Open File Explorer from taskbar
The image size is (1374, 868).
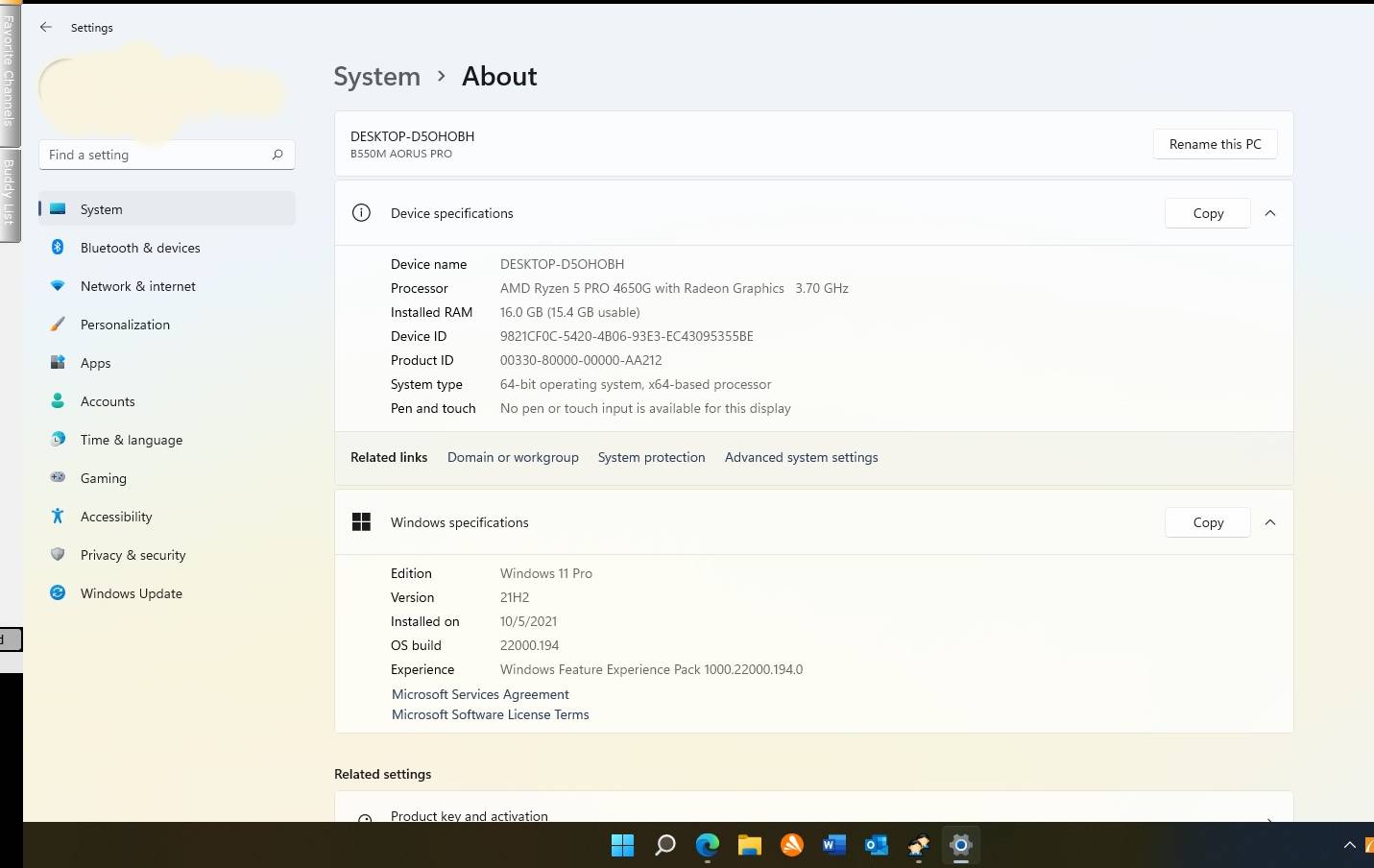[x=750, y=845]
